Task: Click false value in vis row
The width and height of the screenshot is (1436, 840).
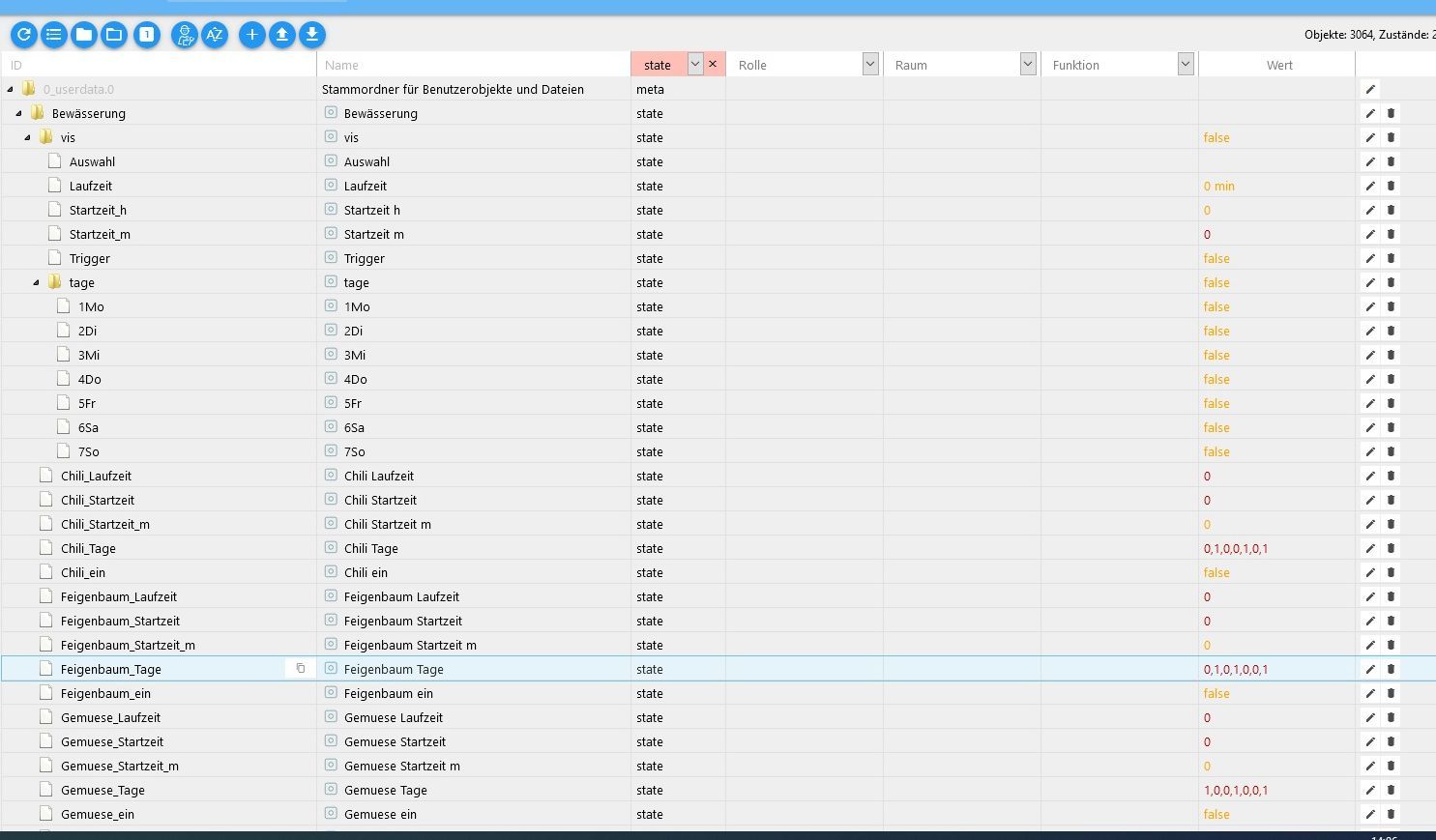Action: [1216, 137]
